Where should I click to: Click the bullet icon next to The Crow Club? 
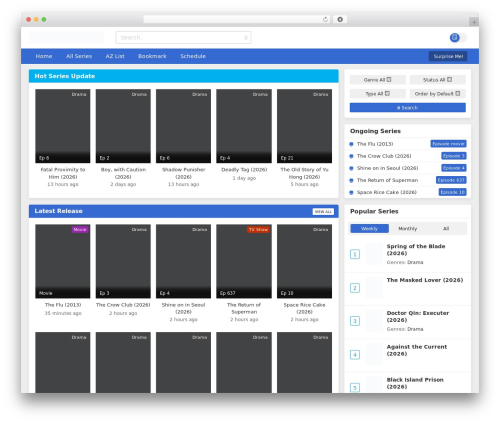(351, 156)
